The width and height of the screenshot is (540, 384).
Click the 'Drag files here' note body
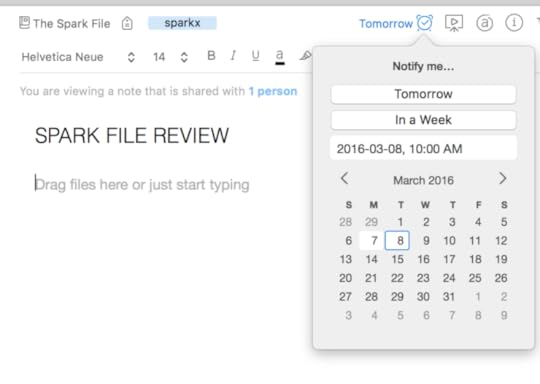click(x=142, y=185)
